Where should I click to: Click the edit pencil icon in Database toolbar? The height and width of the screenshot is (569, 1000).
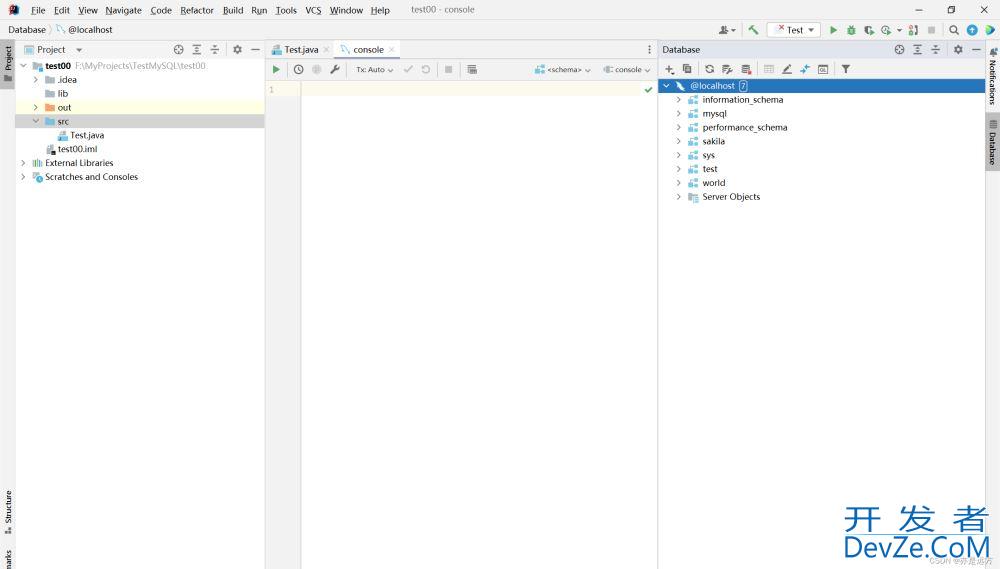click(787, 69)
